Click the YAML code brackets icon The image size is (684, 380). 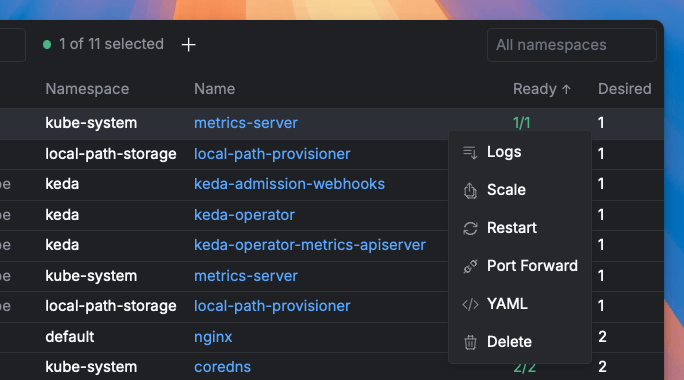(470, 304)
